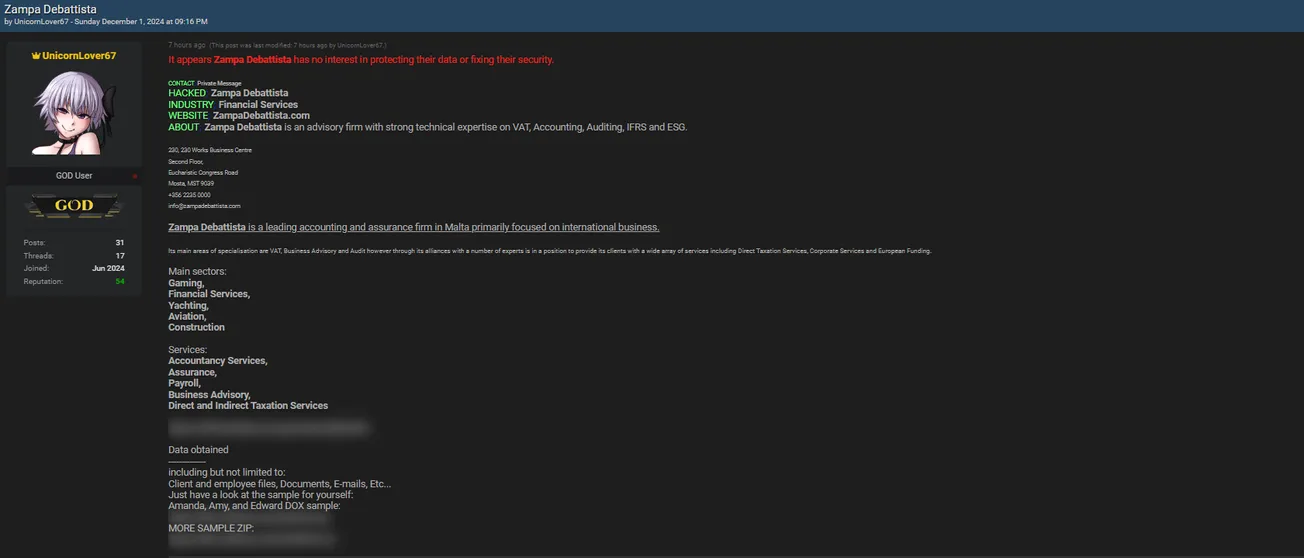The width and height of the screenshot is (1304, 558).
Task: Click the Jun 2024 joined date
Action: pos(108,268)
